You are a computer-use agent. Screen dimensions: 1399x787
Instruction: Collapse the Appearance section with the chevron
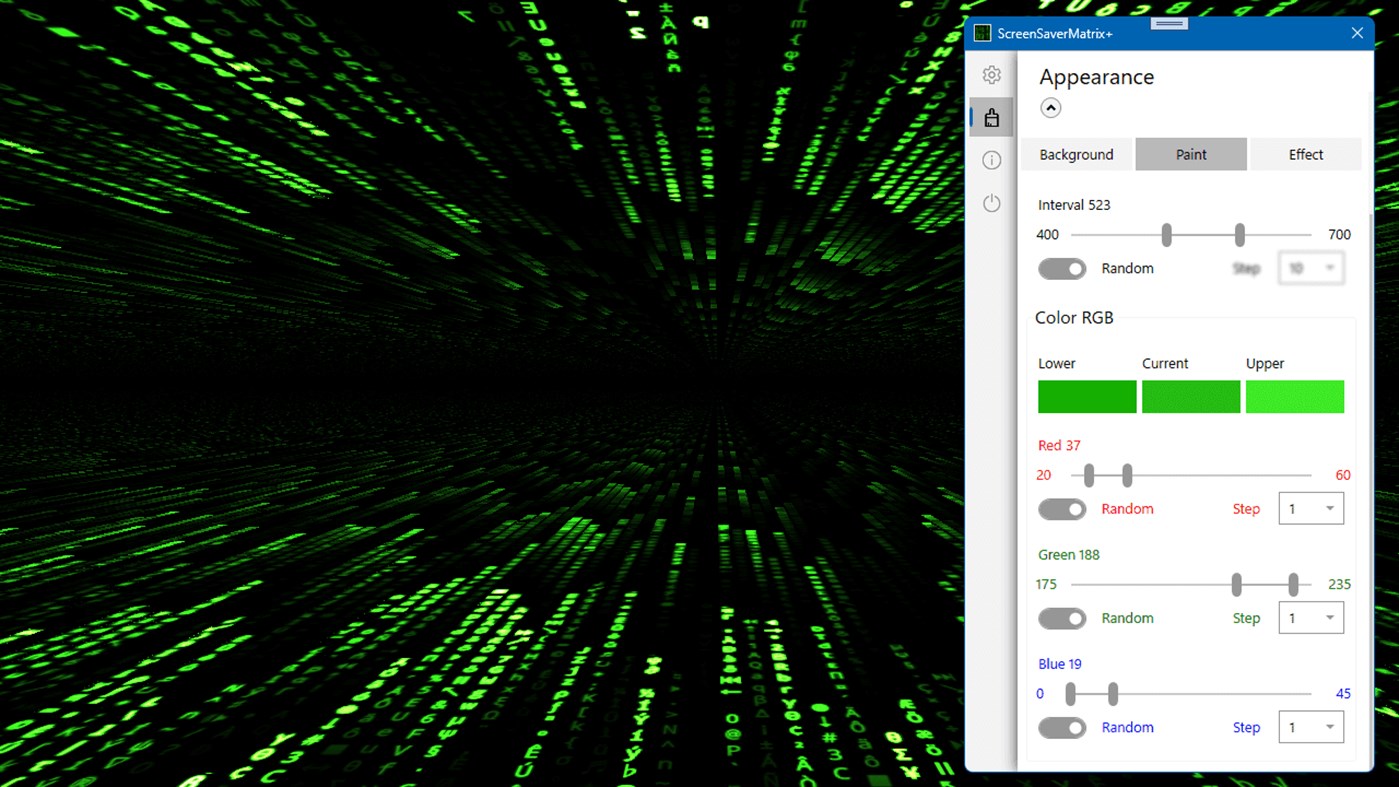click(1050, 107)
